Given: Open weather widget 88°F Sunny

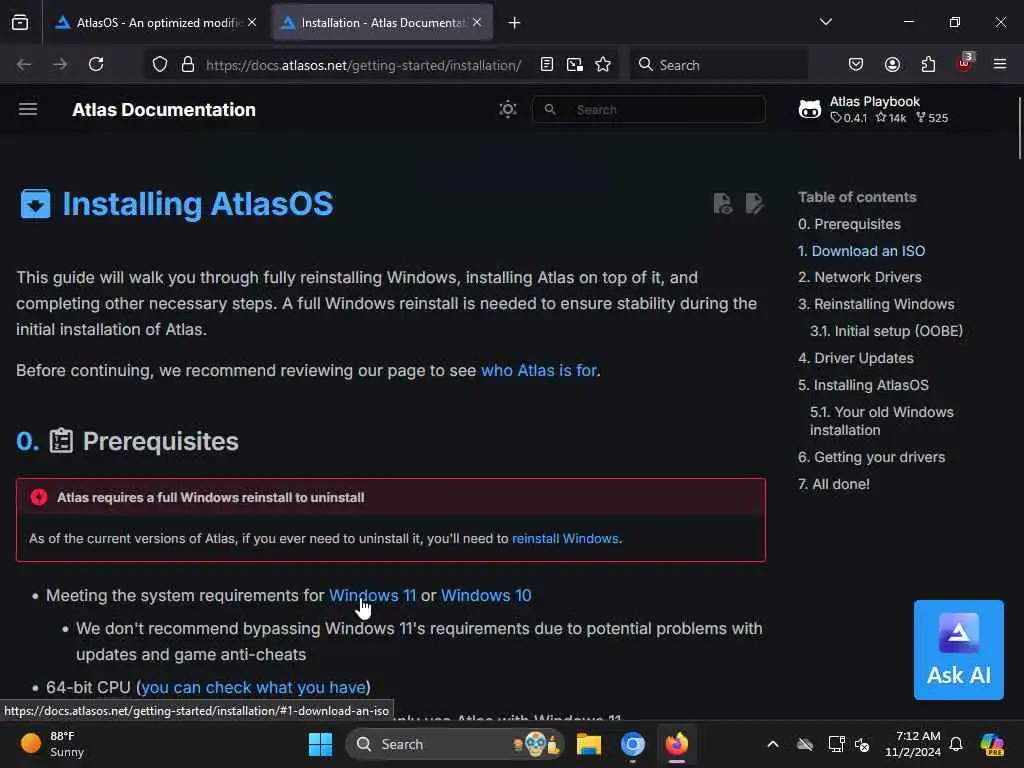Looking at the screenshot, I should 52,744.
